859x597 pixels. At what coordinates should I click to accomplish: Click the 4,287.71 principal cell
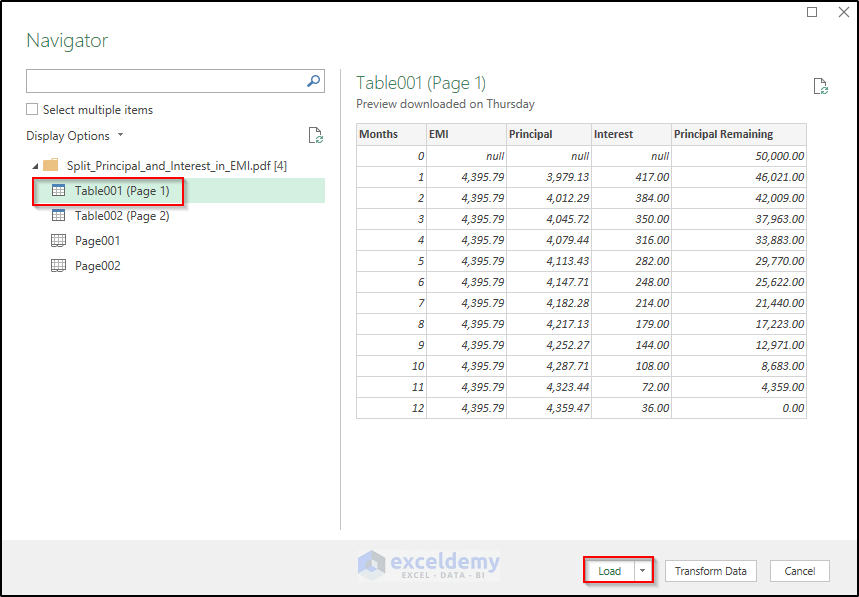(x=549, y=366)
